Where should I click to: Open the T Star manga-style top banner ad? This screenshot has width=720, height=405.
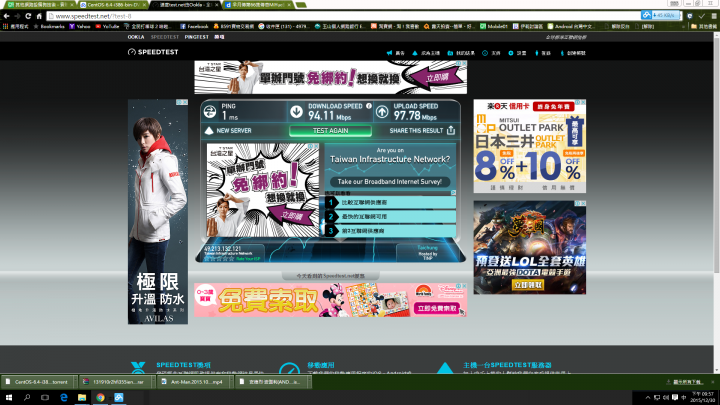pyautogui.click(x=330, y=77)
